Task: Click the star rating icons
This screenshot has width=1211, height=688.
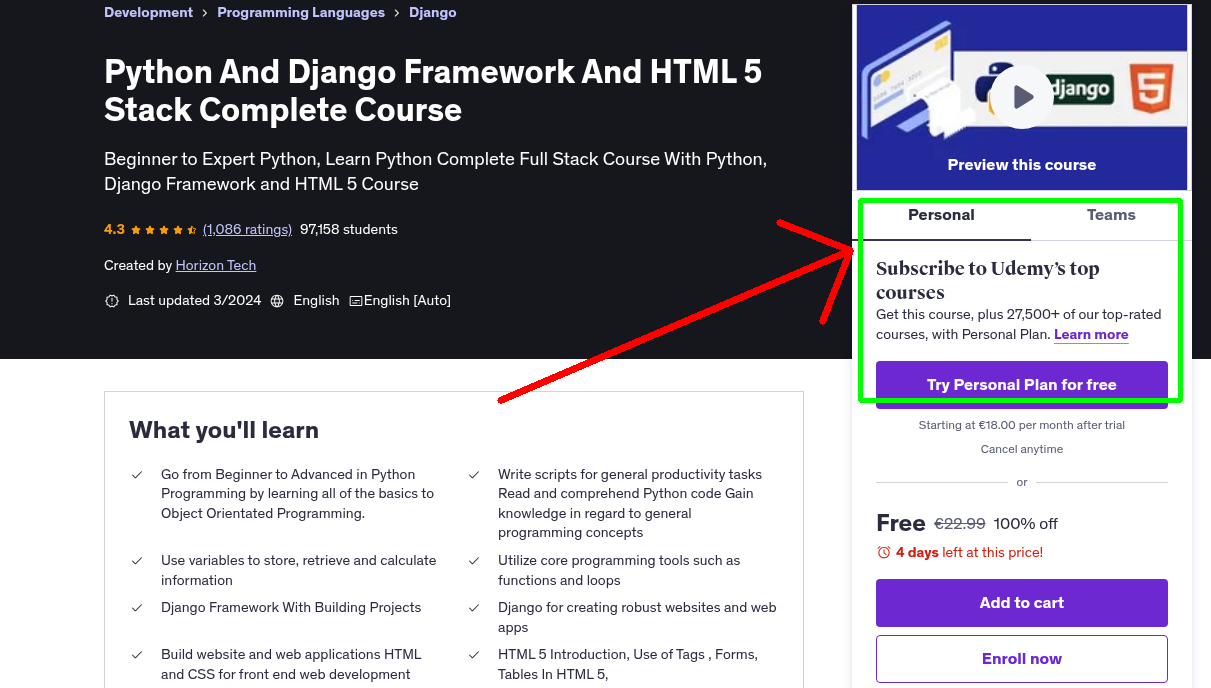Action: click(163, 229)
